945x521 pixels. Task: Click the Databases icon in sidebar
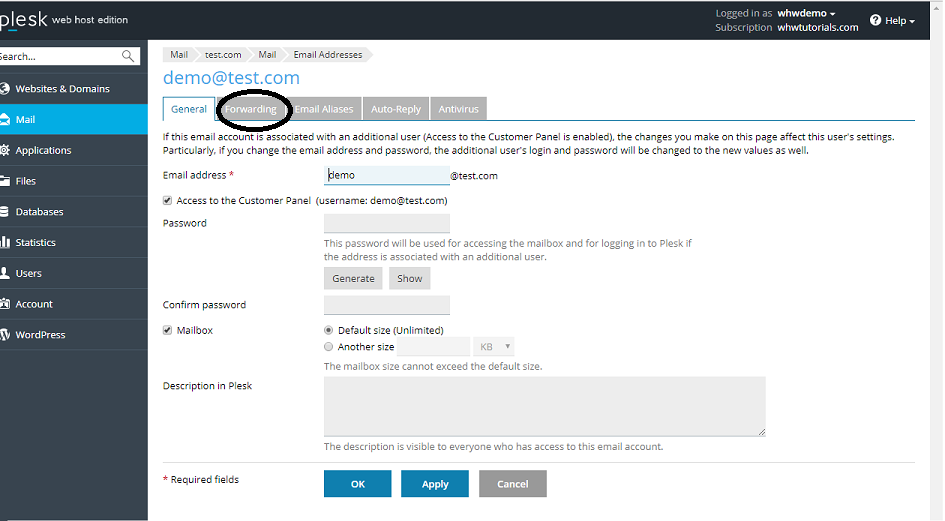5,212
